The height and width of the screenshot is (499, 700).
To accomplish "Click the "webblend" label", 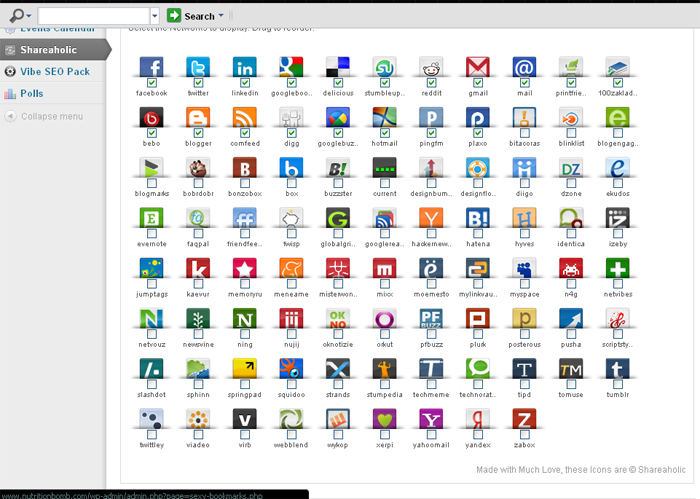I will pos(291,445).
